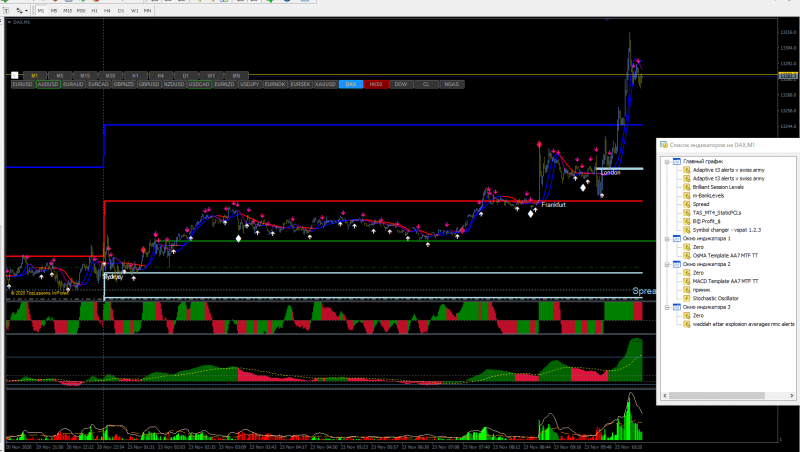This screenshot has height=452, width=800.
Task: Change chart symbol to EURCAD
Action: pyautogui.click(x=98, y=84)
